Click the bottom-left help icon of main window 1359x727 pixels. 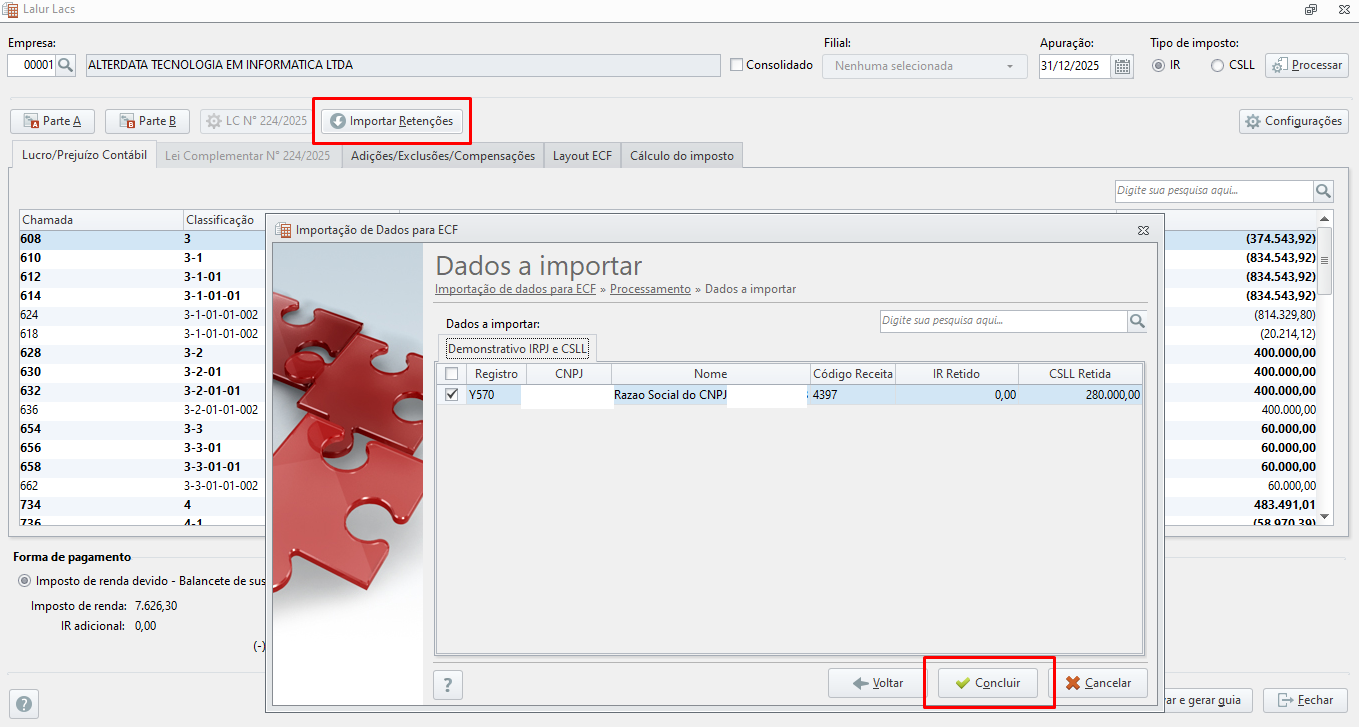25,703
